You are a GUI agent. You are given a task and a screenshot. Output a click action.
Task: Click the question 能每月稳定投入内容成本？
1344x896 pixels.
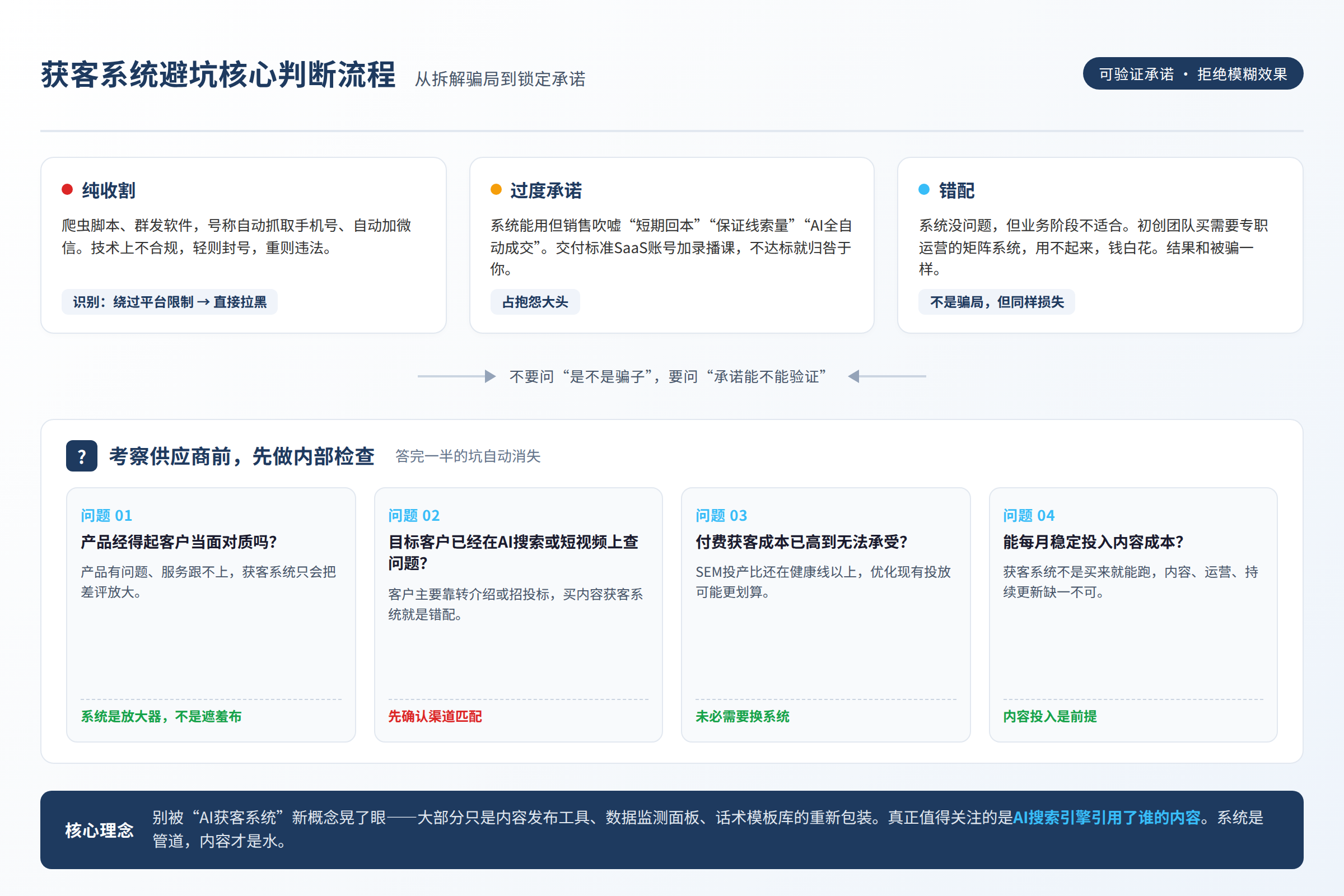[x=1094, y=542]
